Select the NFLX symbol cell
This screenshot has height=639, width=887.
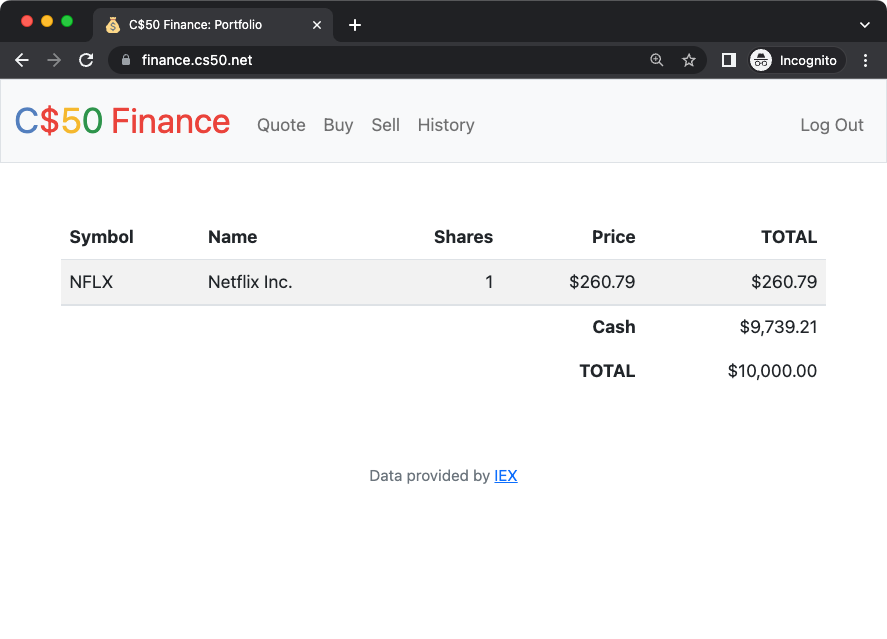[x=91, y=282]
